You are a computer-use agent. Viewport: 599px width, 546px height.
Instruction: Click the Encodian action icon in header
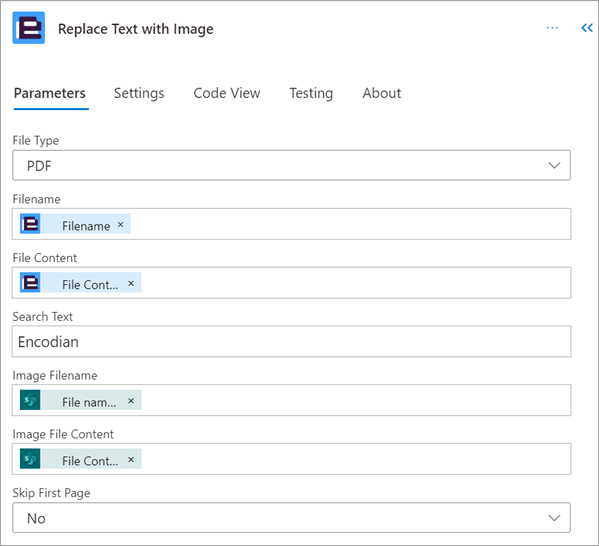click(29, 28)
